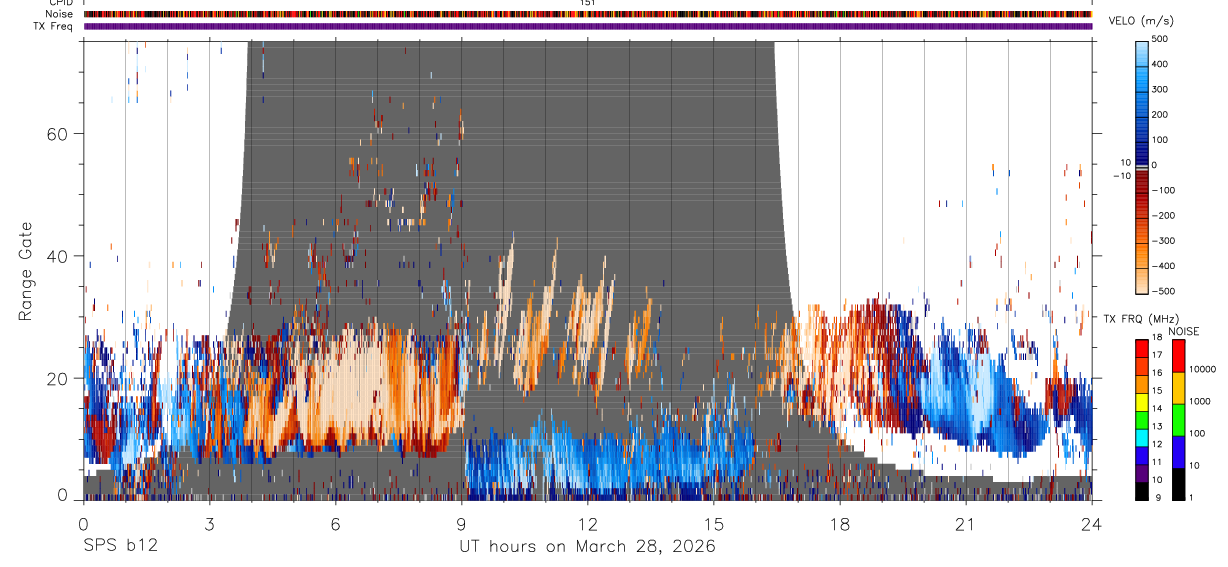The width and height of the screenshot is (1228, 567).
Task: Click the 20 tick on the Range Gate axis
Action: [x=56, y=378]
